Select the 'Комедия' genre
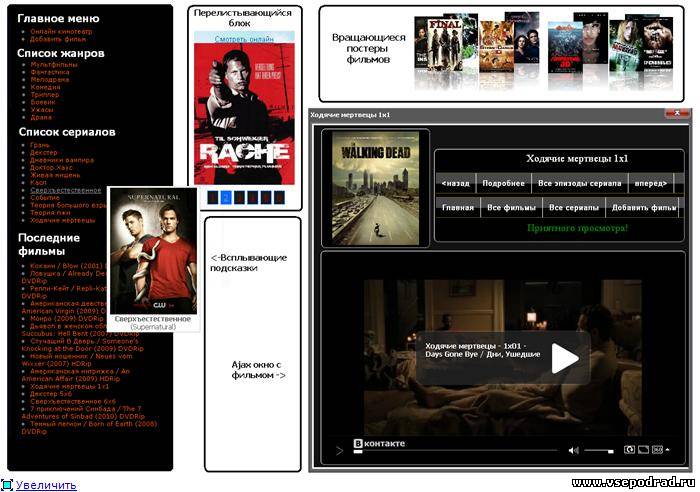 (46, 88)
